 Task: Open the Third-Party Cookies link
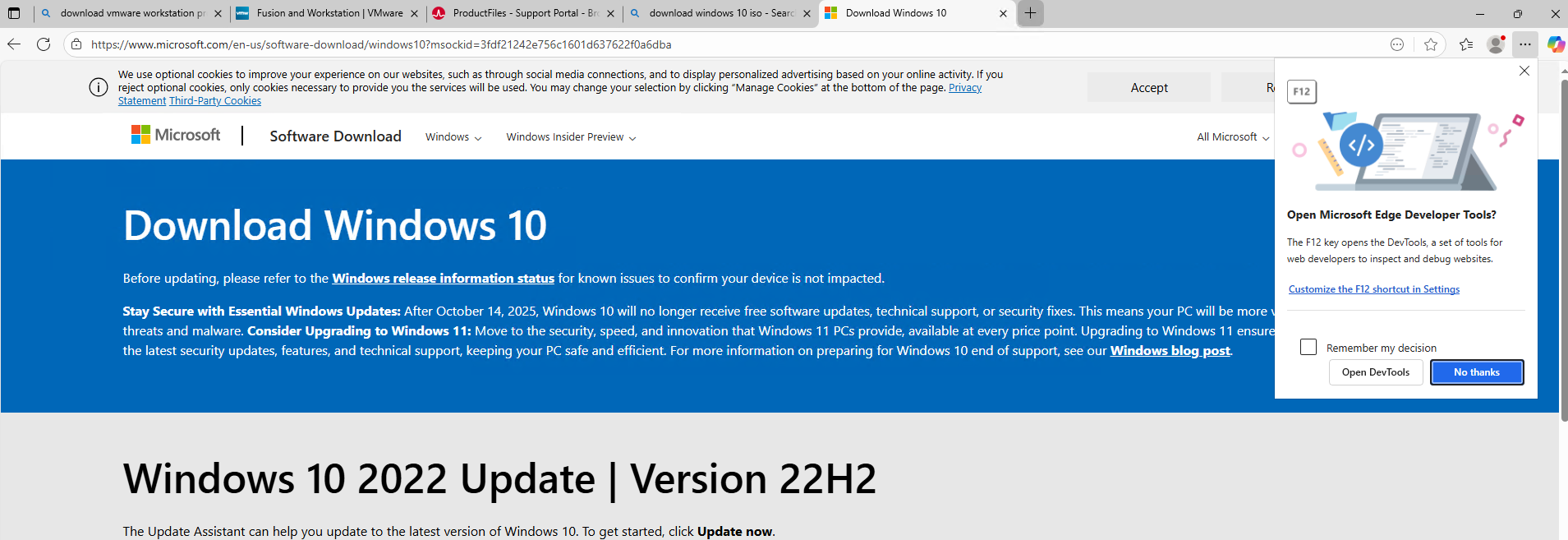[x=215, y=101]
